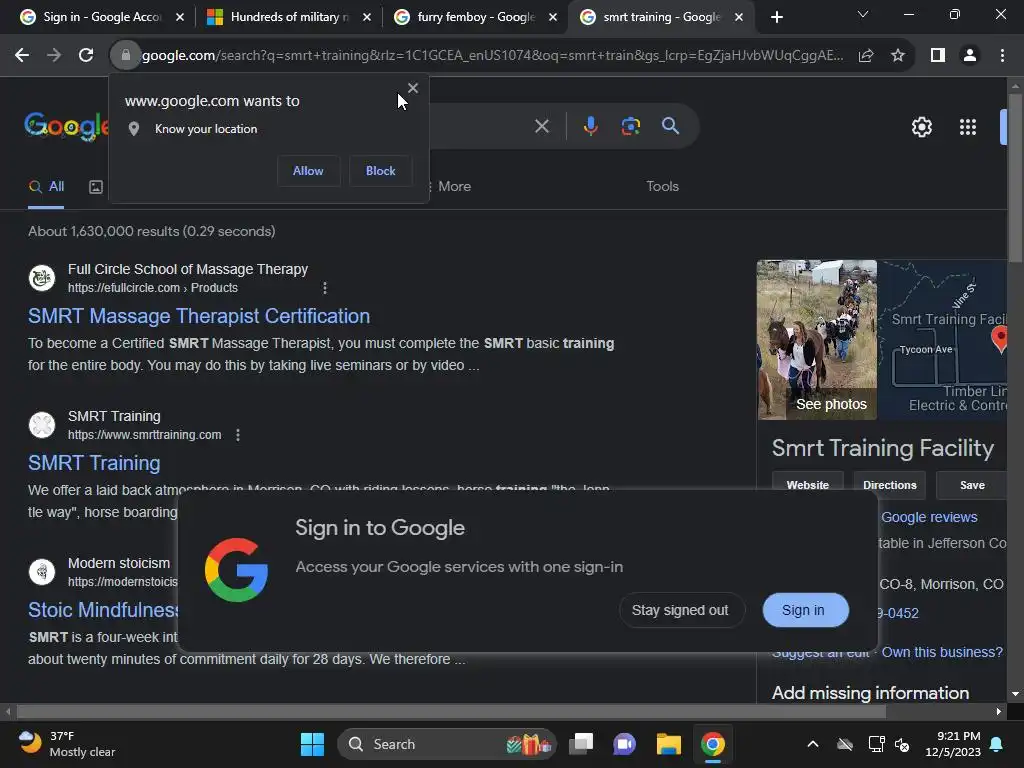Expand the More search filters menu
The height and width of the screenshot is (768, 1024).
tap(449, 187)
